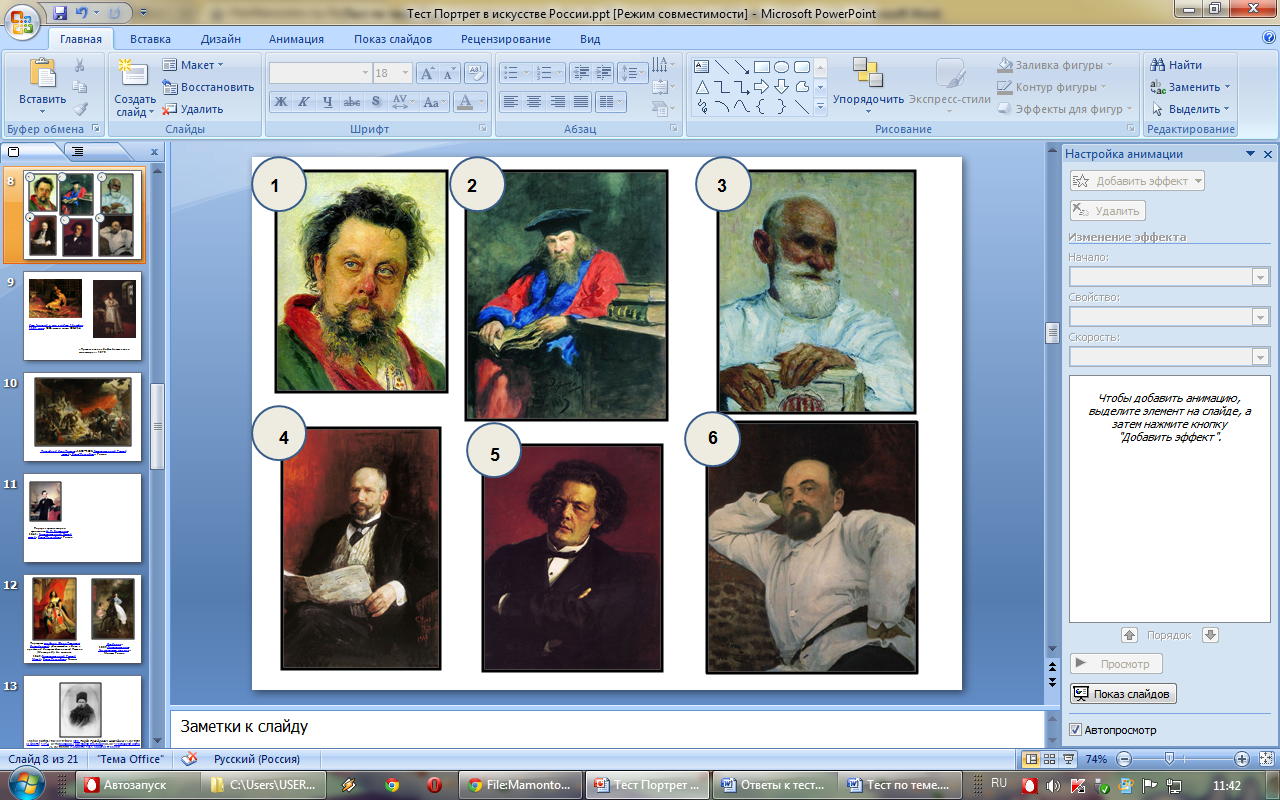This screenshot has width=1280, height=800.
Task: Apply strikethrough with the abc icon
Action: [352, 102]
